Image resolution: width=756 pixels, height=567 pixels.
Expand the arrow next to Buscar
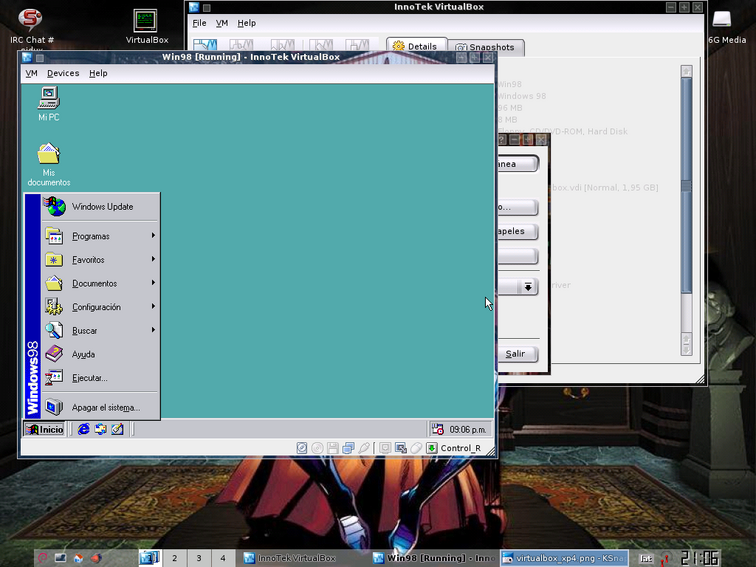pos(153,330)
